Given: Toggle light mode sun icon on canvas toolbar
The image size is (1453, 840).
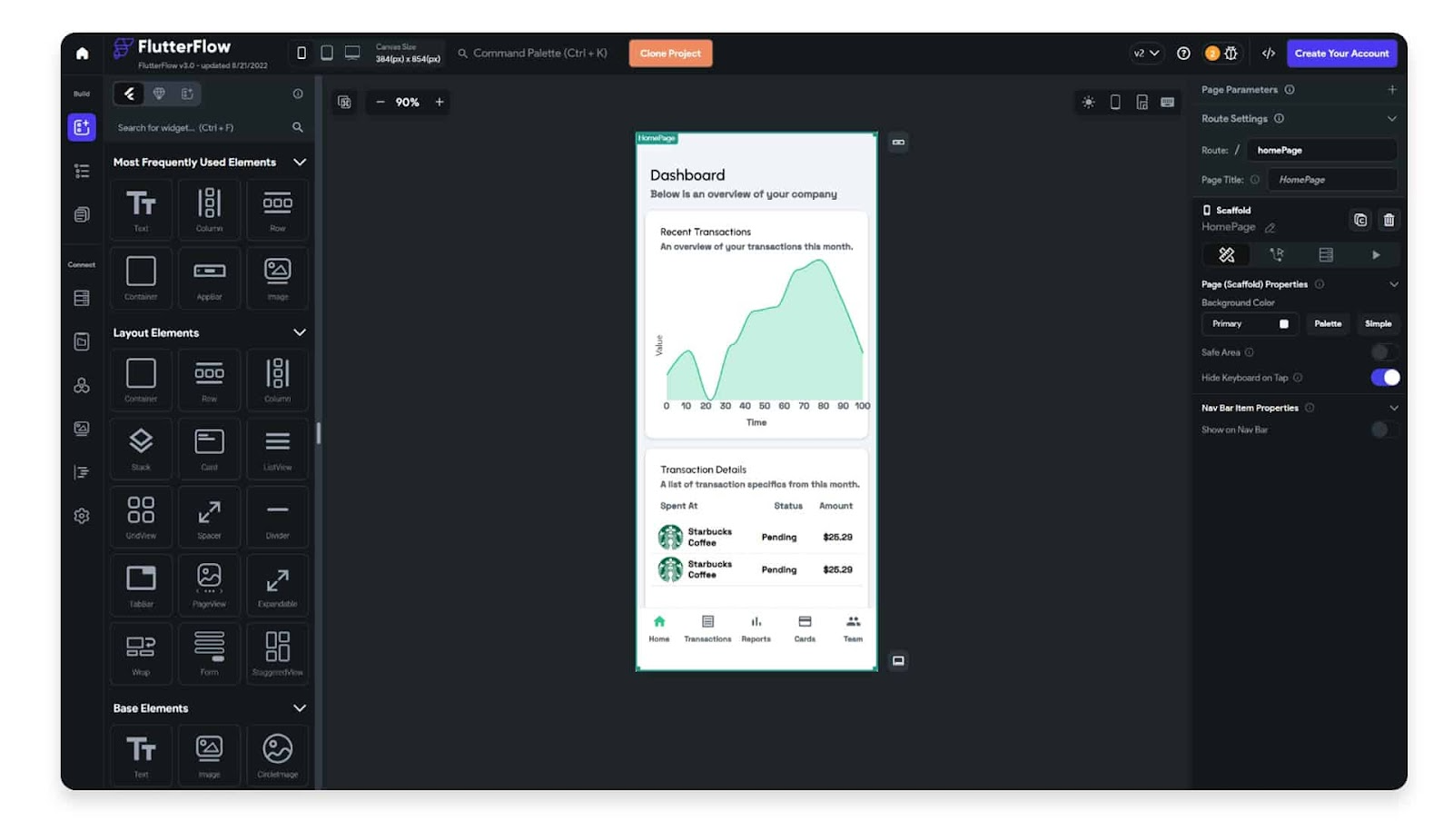Looking at the screenshot, I should pos(1088,103).
